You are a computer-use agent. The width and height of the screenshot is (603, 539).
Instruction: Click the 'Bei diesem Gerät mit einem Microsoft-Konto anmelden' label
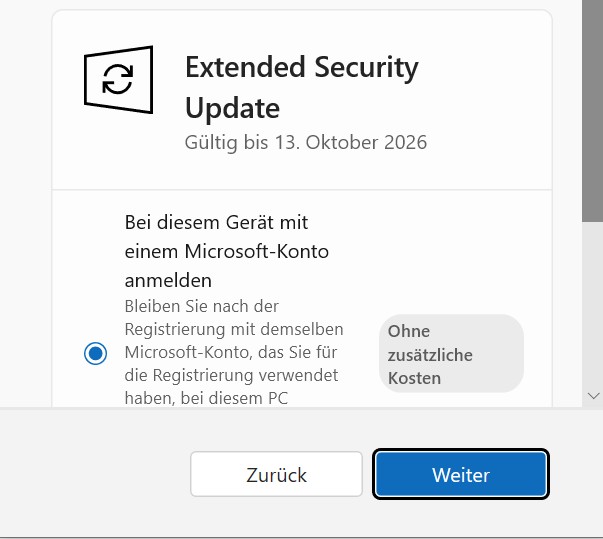(226, 250)
